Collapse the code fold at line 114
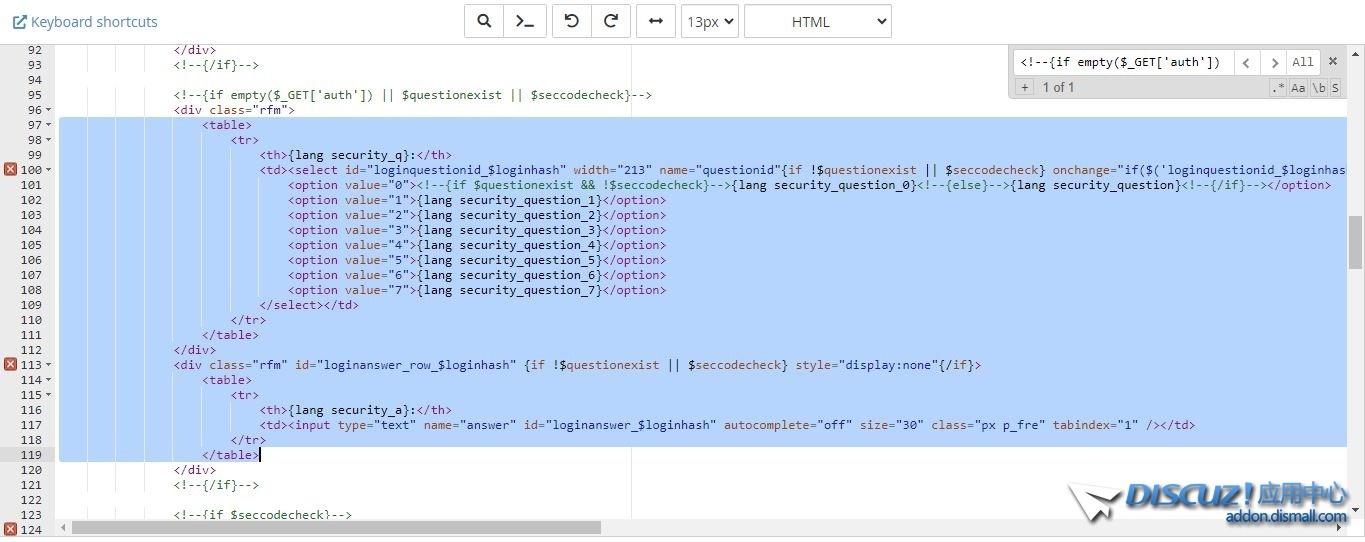1365x542 pixels. pyautogui.click(x=49, y=380)
